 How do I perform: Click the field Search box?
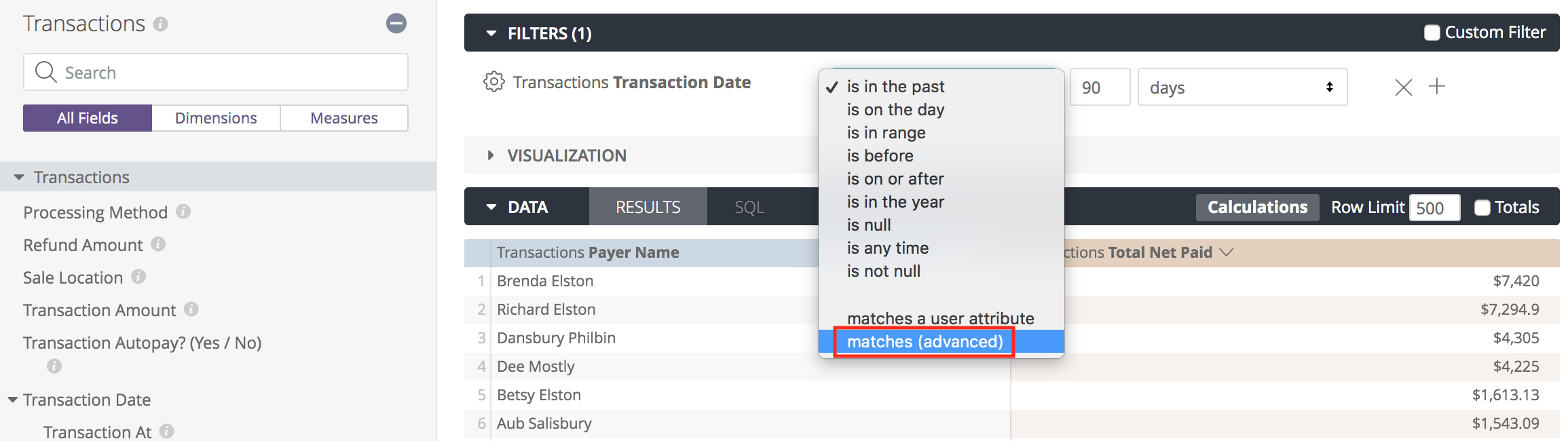pos(216,73)
